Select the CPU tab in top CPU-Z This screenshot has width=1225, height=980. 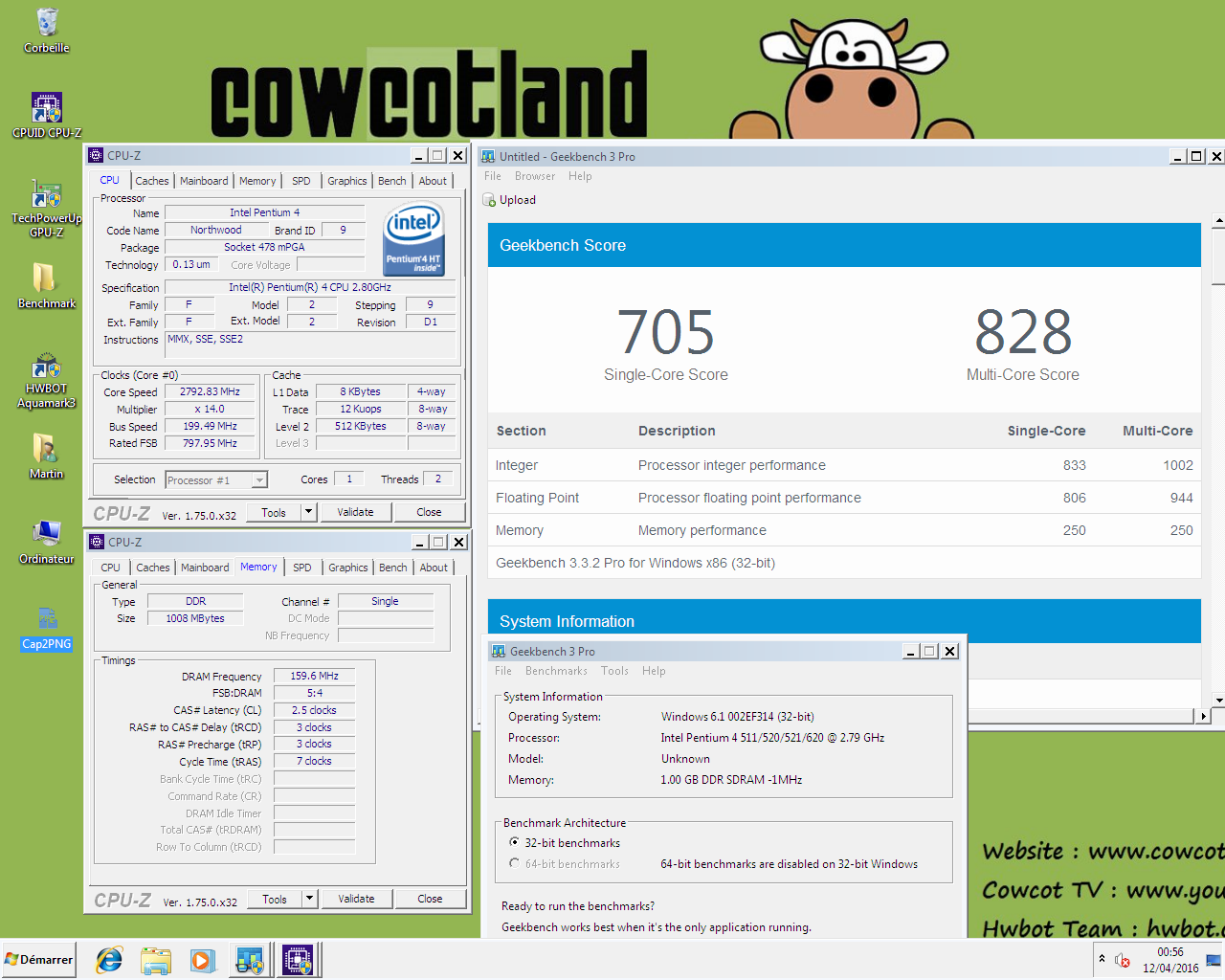[x=110, y=180]
